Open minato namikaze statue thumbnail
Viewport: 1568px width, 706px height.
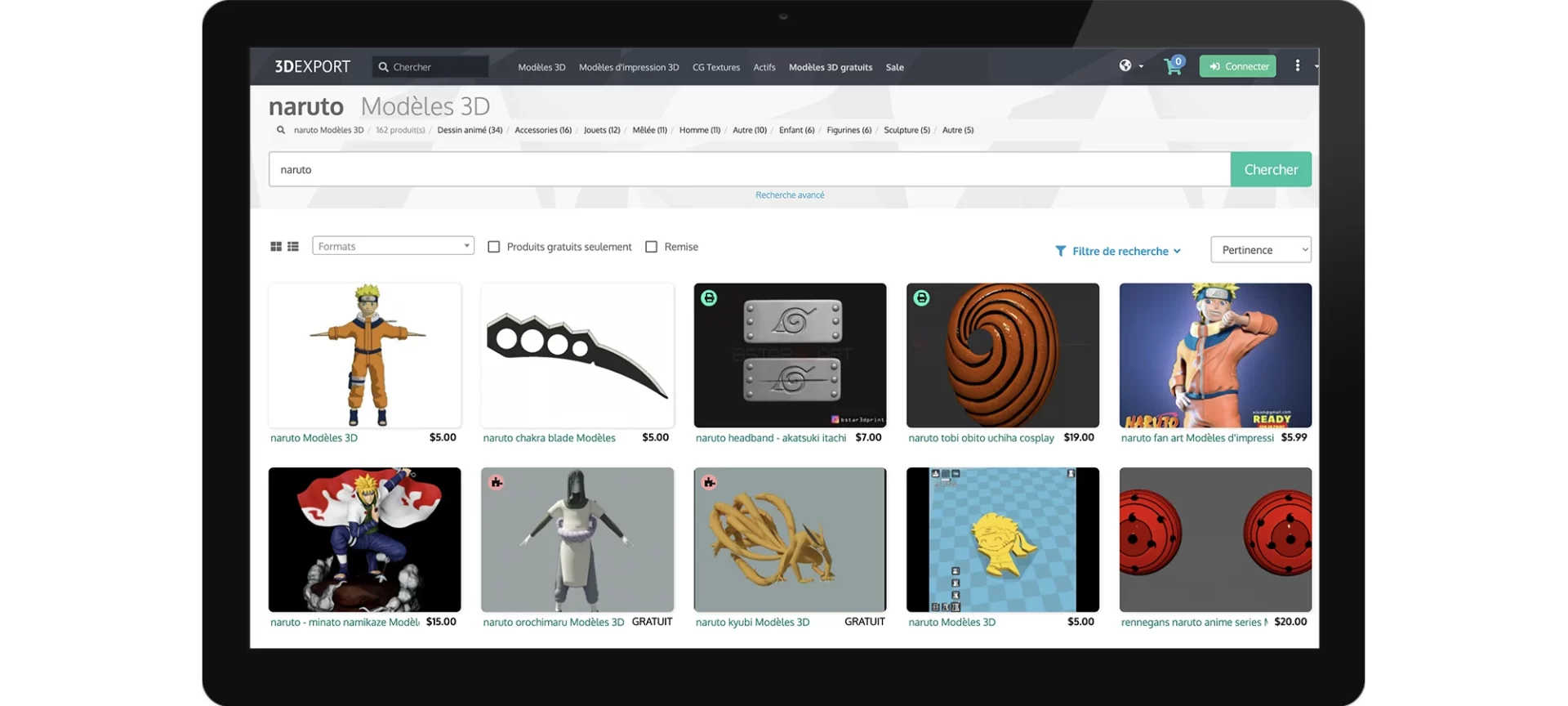click(x=365, y=539)
